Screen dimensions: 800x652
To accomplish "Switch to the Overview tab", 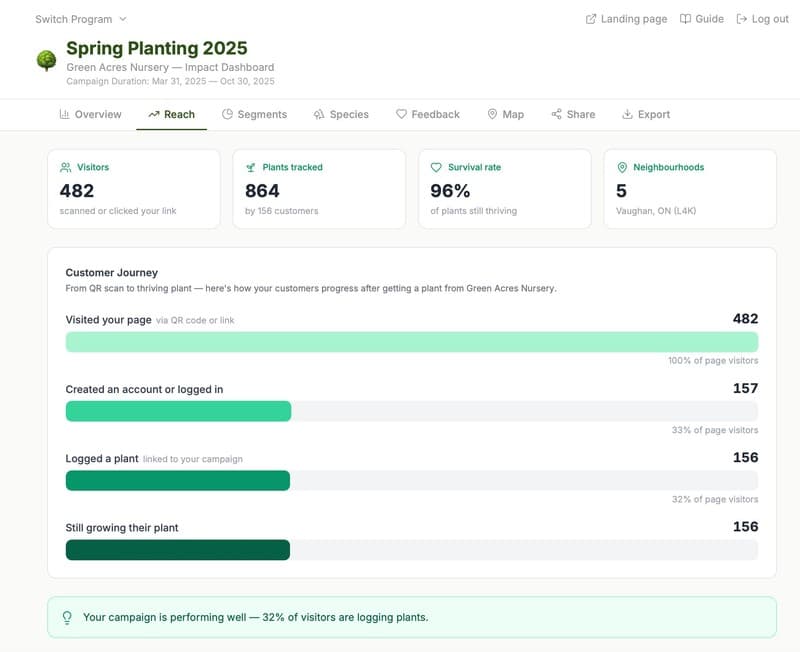I will click(x=90, y=115).
